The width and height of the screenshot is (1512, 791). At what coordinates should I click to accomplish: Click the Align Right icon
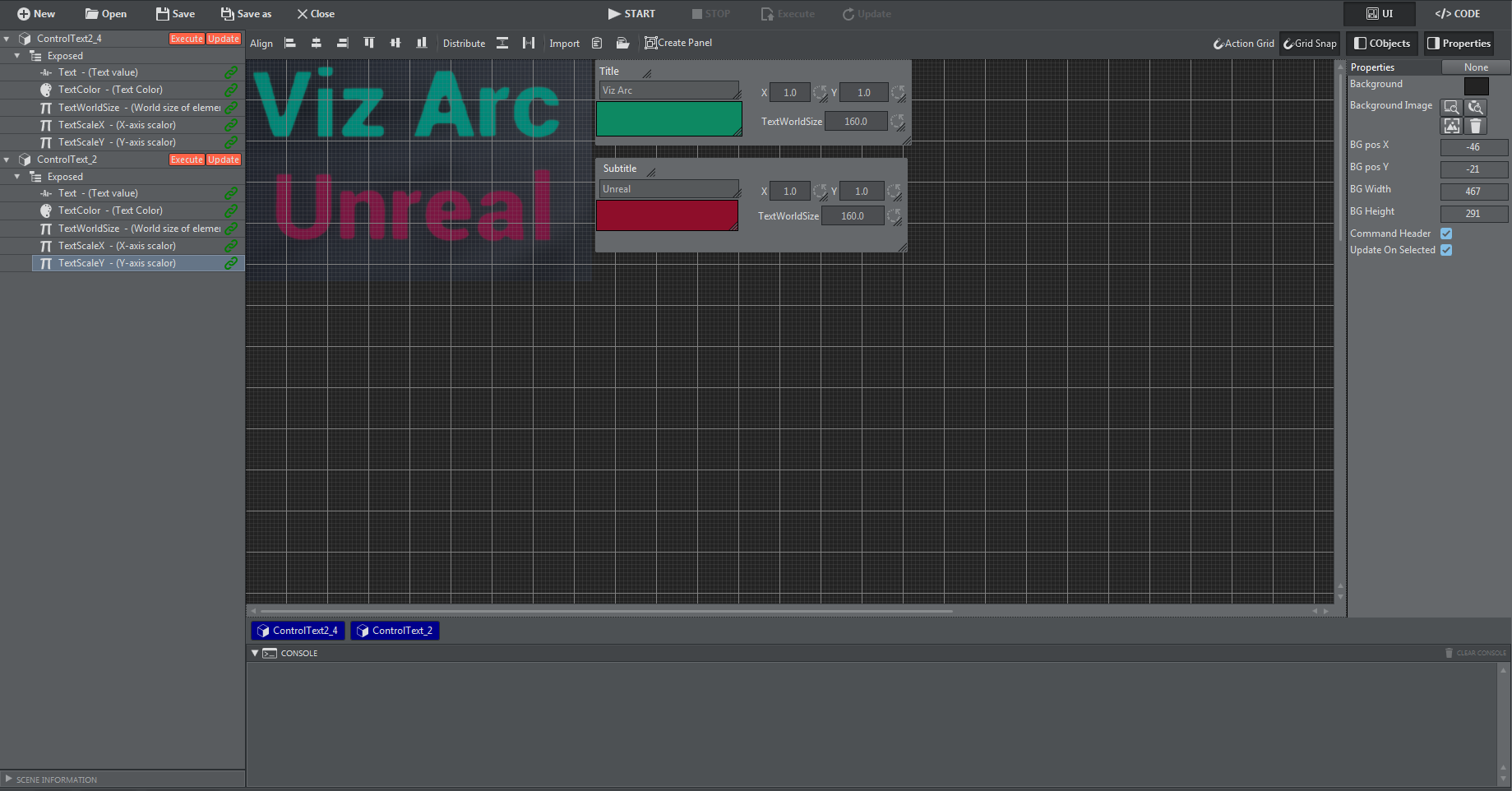343,43
